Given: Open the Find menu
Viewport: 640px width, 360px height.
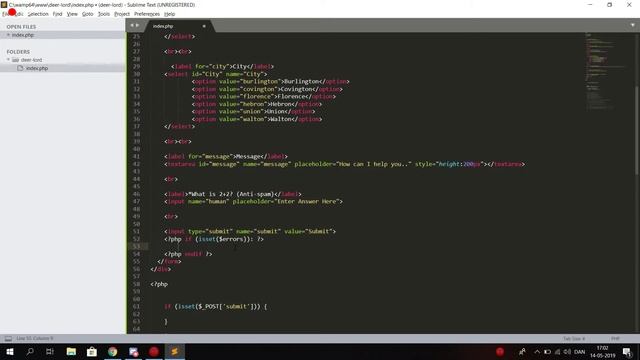Looking at the screenshot, I should coord(57,14).
